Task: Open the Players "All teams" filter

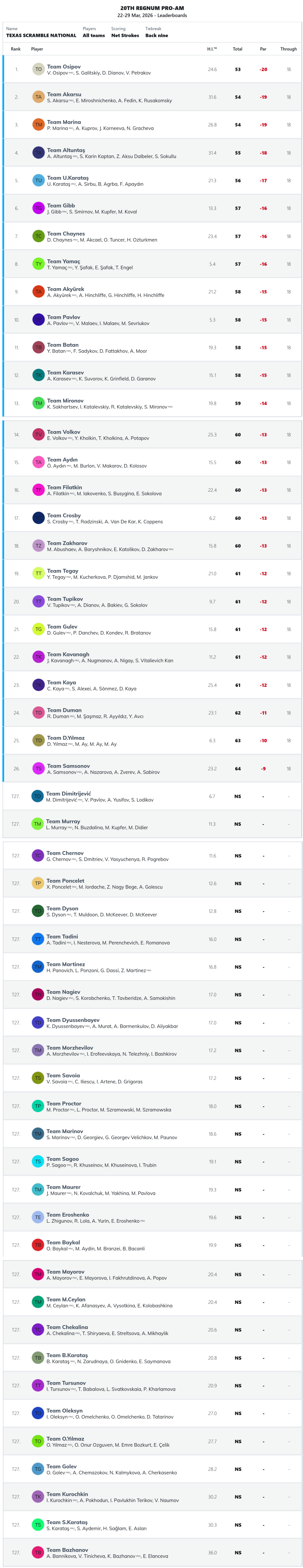Action: 93,35
